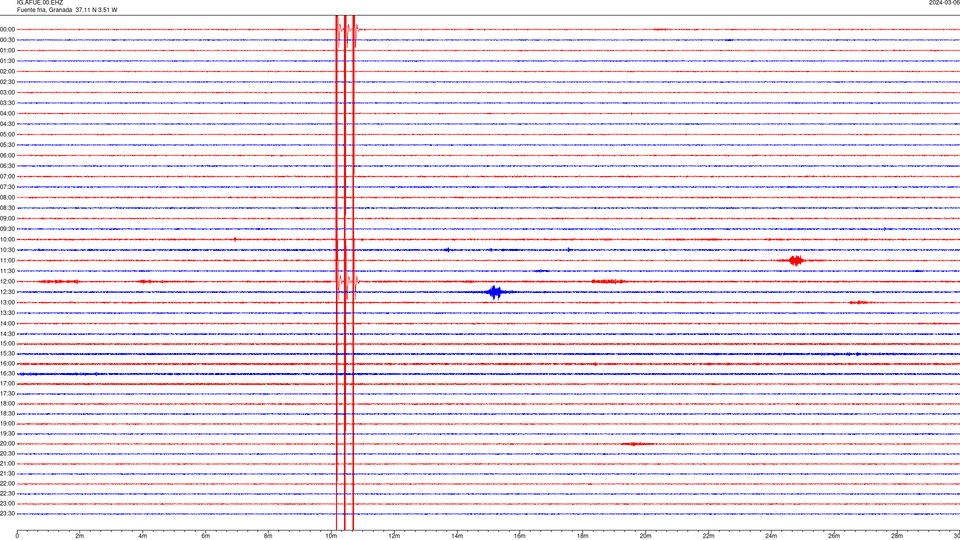Select the 14:30 time label
This screenshot has width=960, height=540.
coord(7,334)
